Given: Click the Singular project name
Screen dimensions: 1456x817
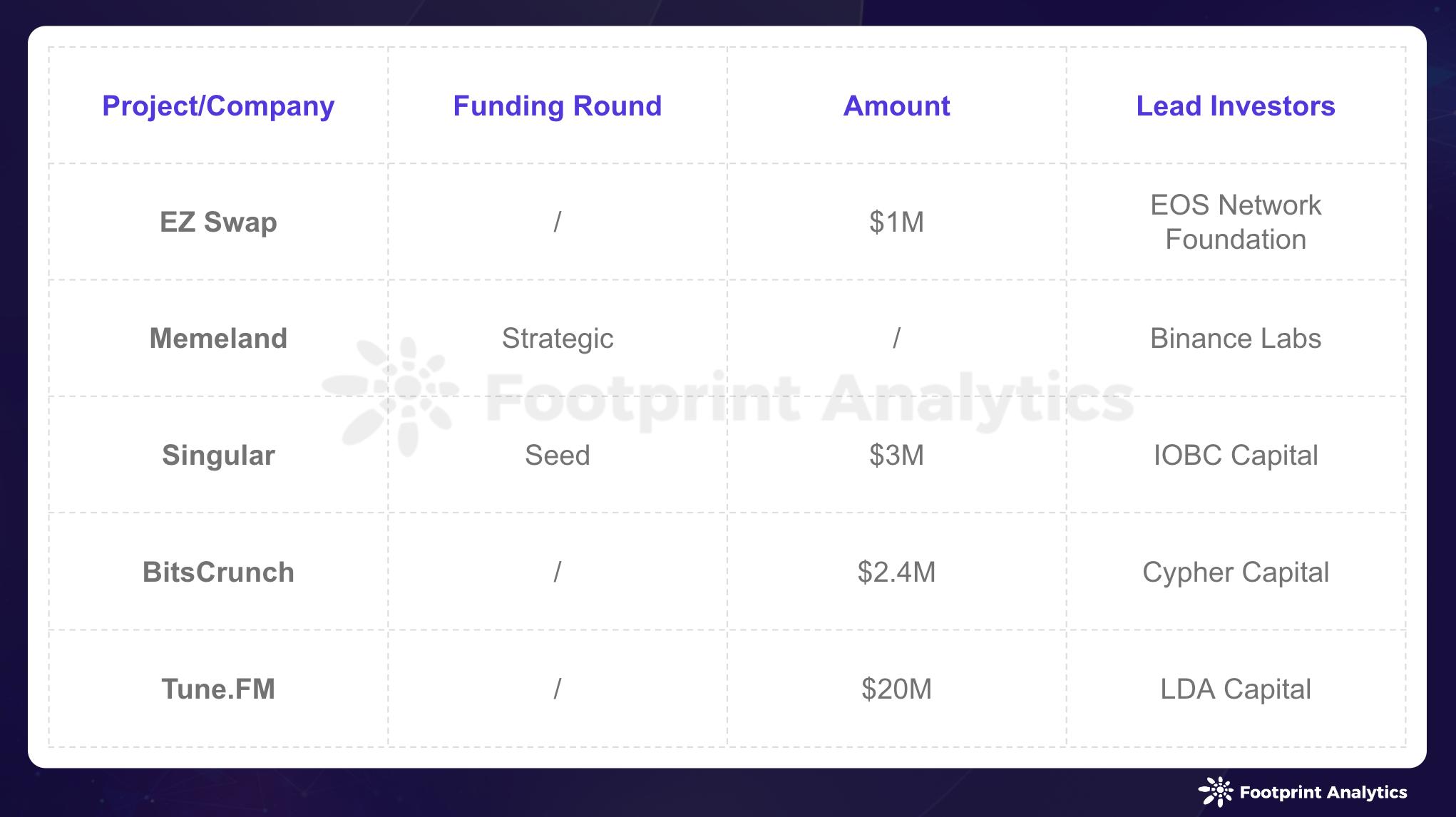Looking at the screenshot, I should pyautogui.click(x=218, y=456).
